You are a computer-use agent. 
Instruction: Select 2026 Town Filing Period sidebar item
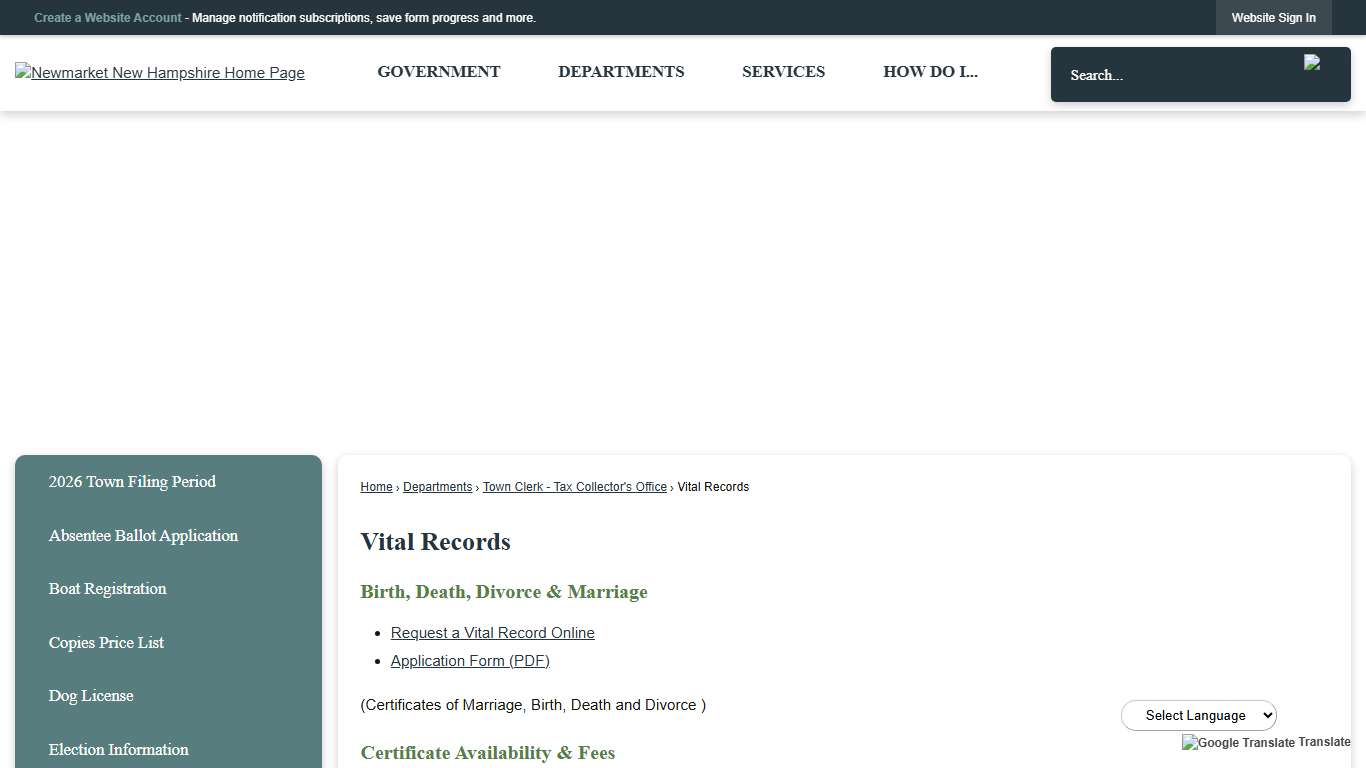pos(132,482)
